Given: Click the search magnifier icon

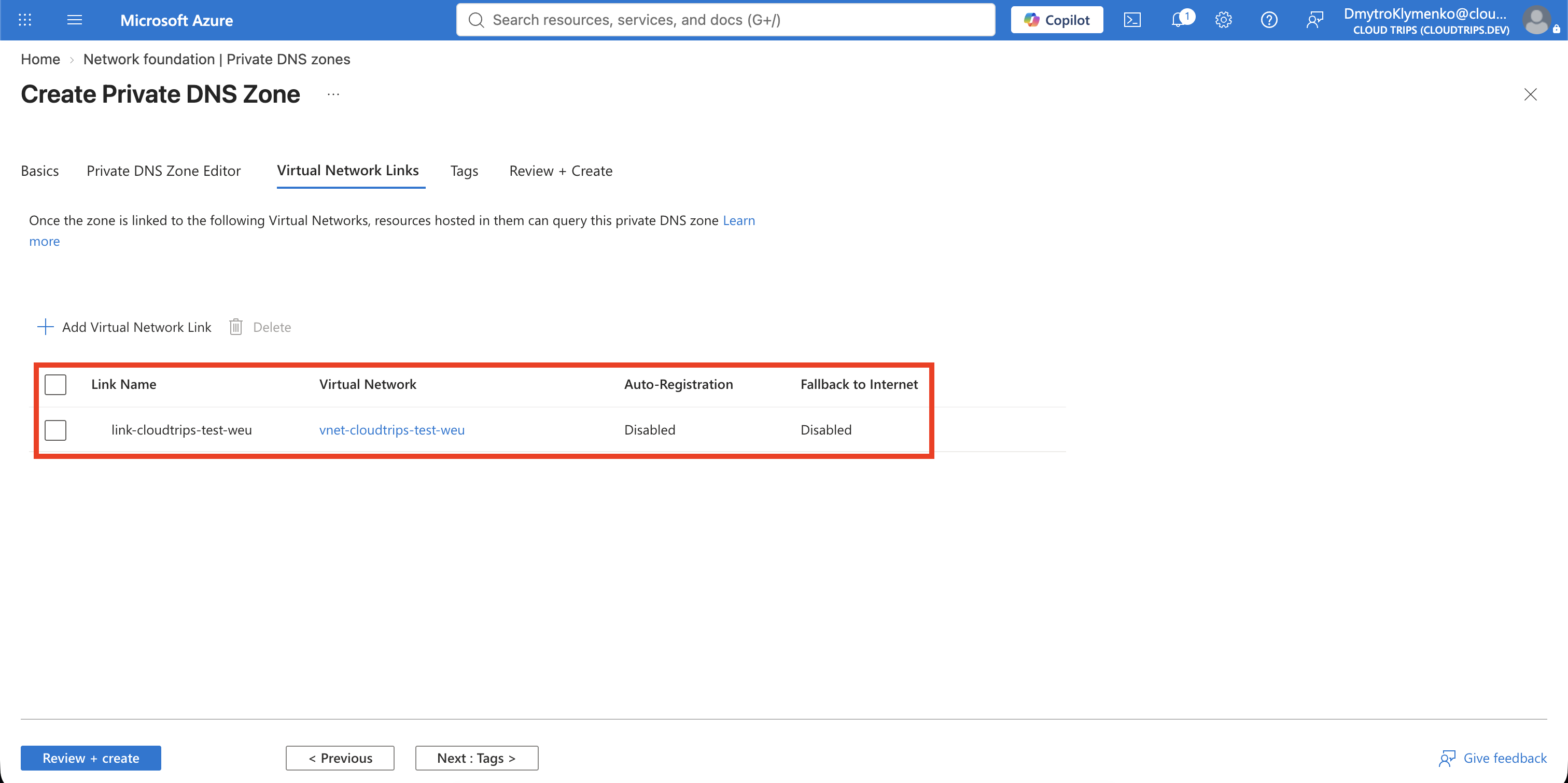Looking at the screenshot, I should pyautogui.click(x=476, y=20).
